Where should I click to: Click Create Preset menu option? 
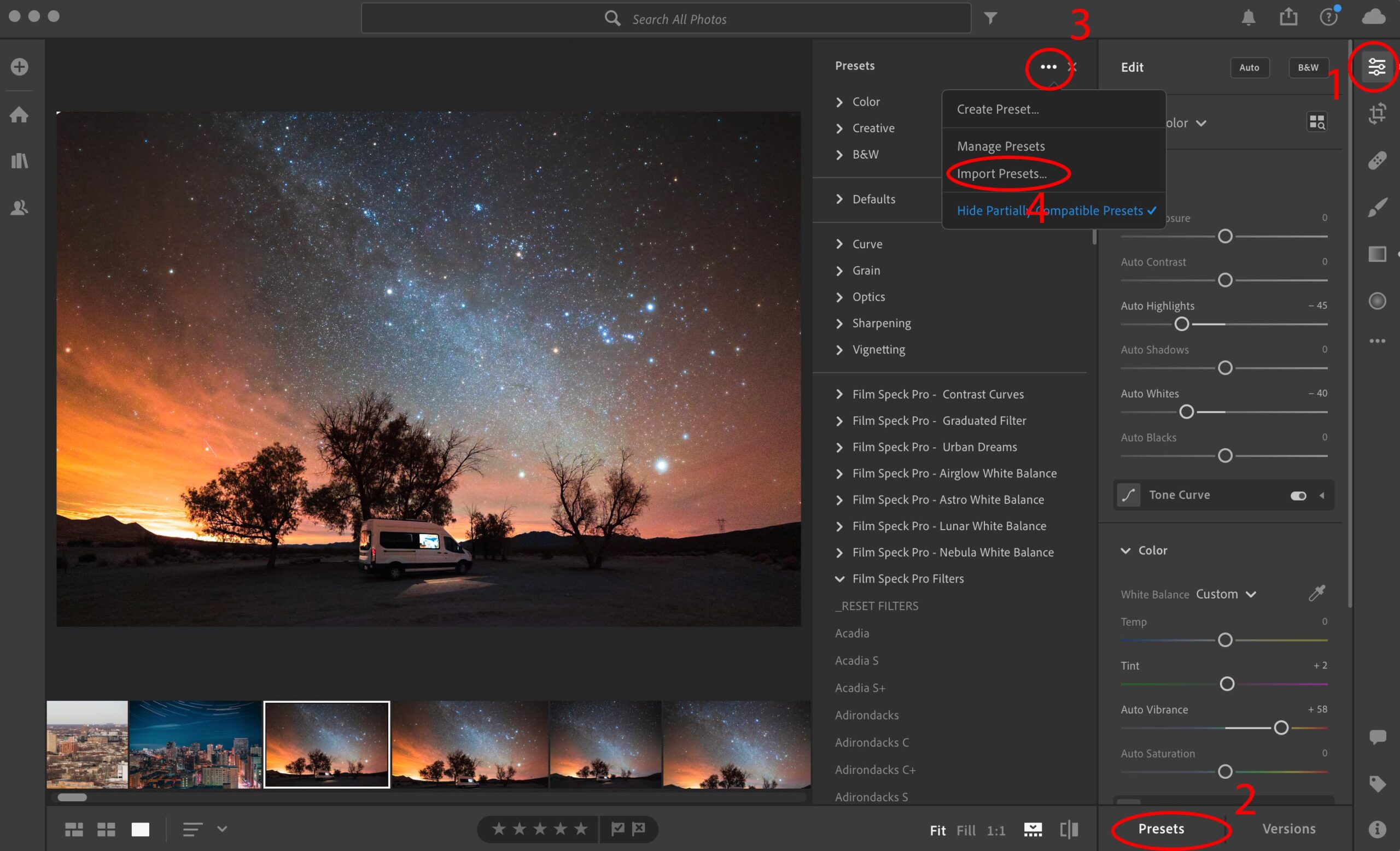coord(996,108)
